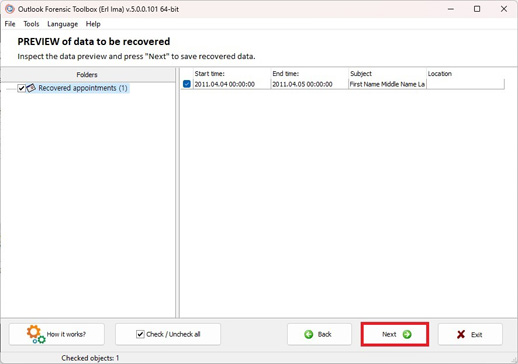The image size is (518, 364).
Task: Click the red X icon on Exit
Action: pos(461,334)
